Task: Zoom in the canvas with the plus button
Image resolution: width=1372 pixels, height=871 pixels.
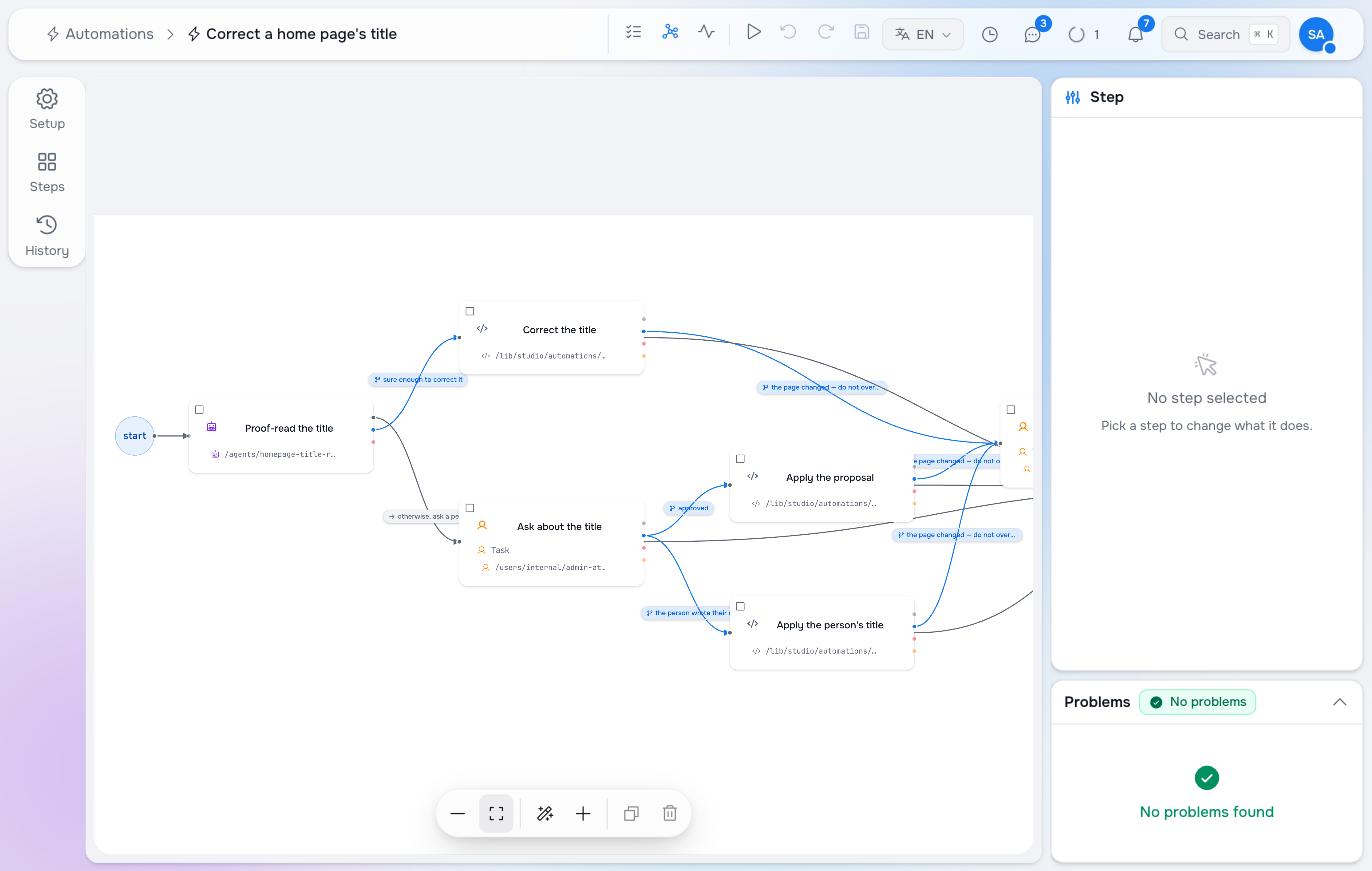Action: [583, 814]
